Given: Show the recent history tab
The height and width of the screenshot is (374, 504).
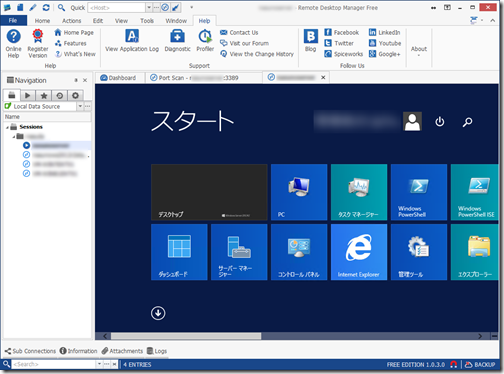Looking at the screenshot, I should [x=60, y=96].
